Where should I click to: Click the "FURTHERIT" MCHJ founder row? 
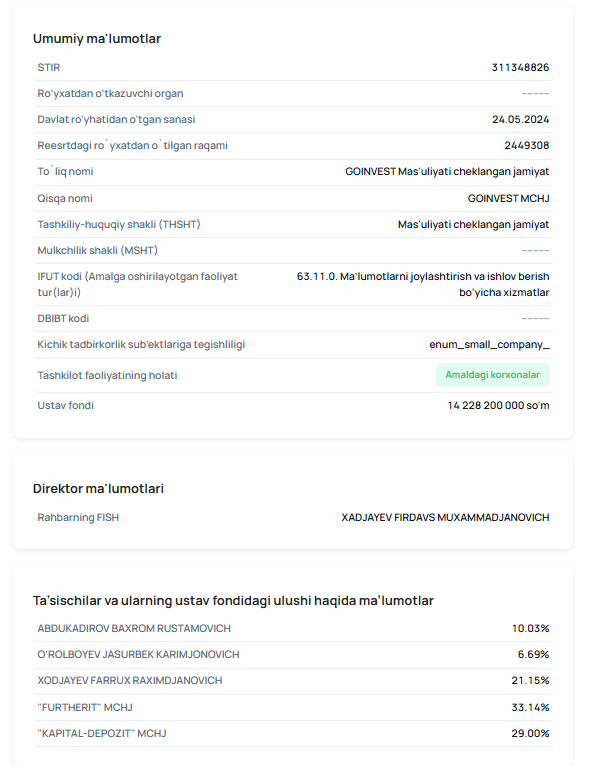point(293,707)
